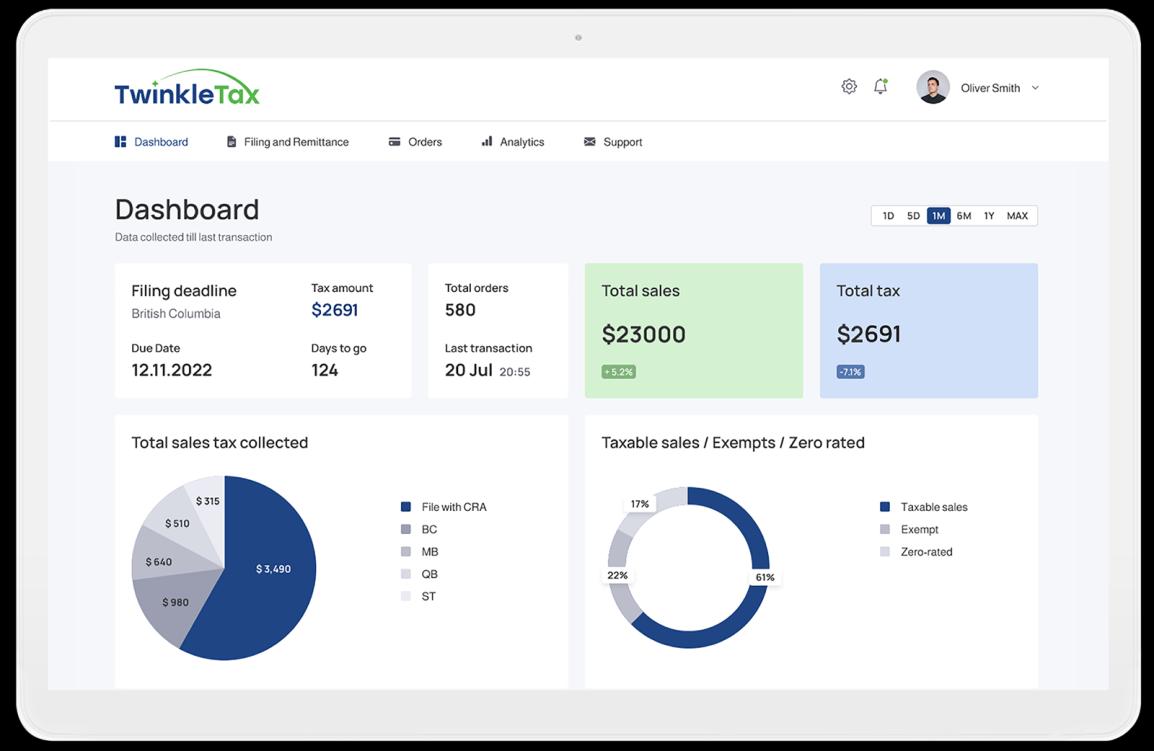Click the 61% donut chart label
The width and height of the screenshot is (1154, 751).
765,577
